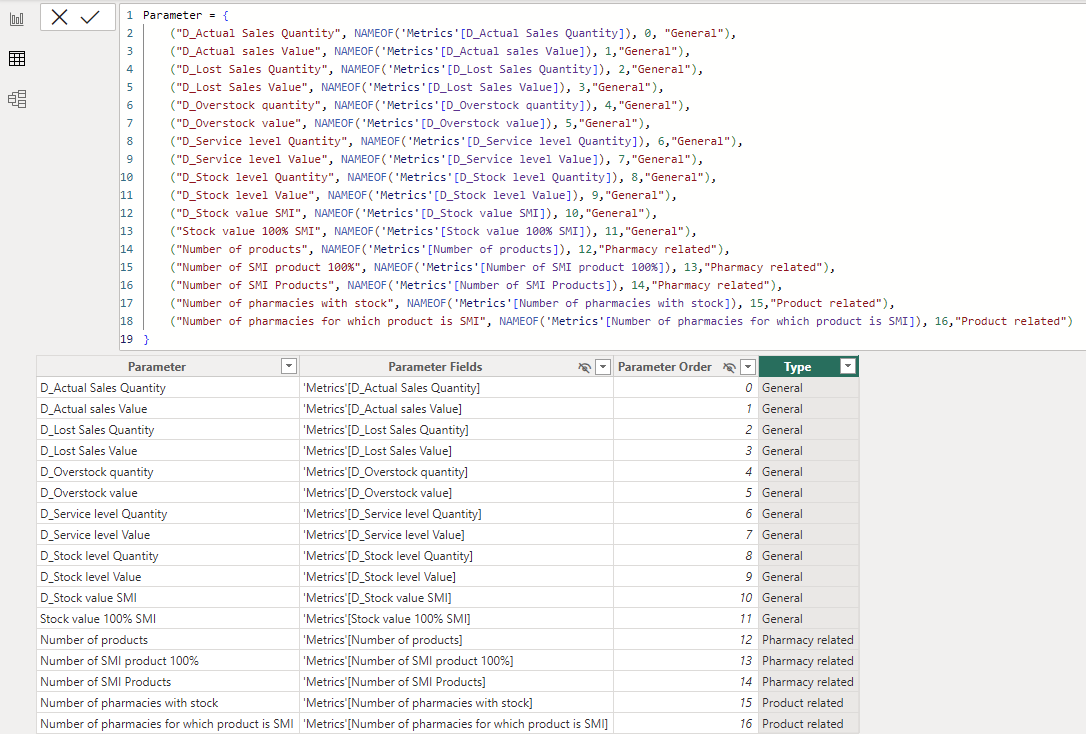Click field cell 'Metrics'[D_Stock value SMI]

click(456, 598)
